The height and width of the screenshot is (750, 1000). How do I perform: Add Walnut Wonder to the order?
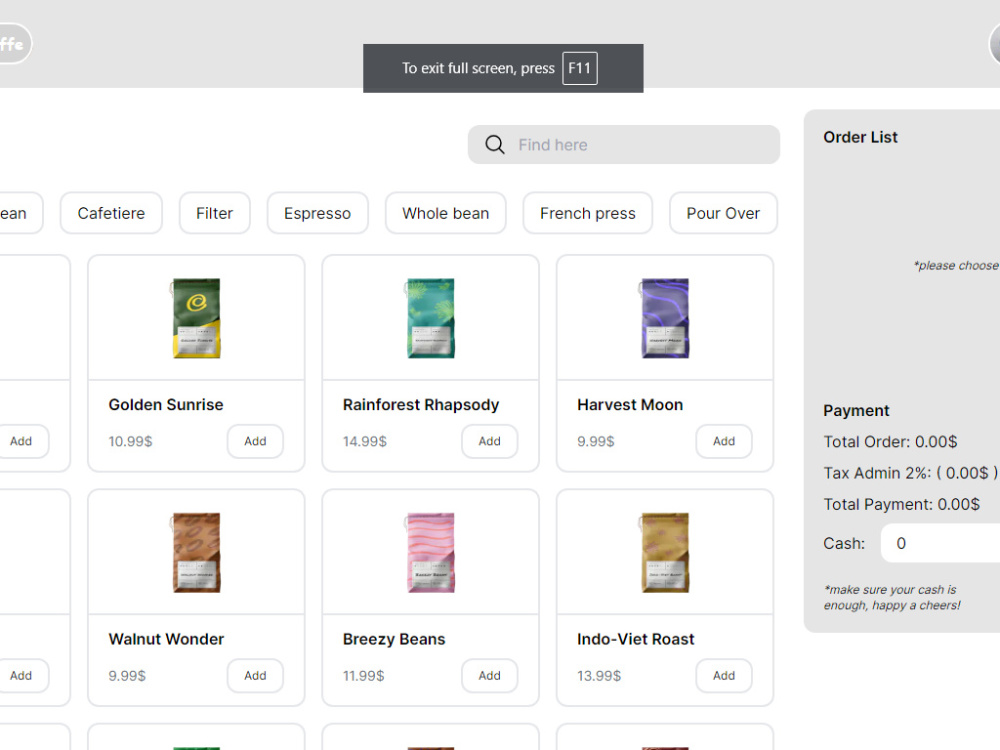(255, 675)
